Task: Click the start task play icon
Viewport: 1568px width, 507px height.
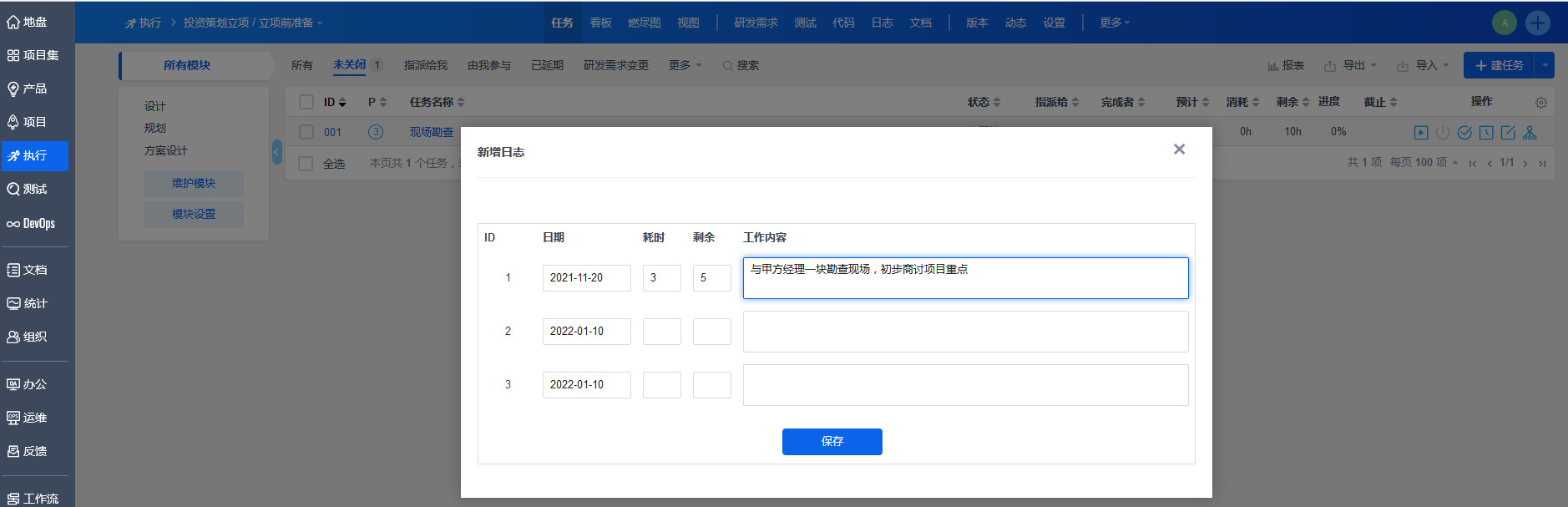Action: tap(1420, 132)
